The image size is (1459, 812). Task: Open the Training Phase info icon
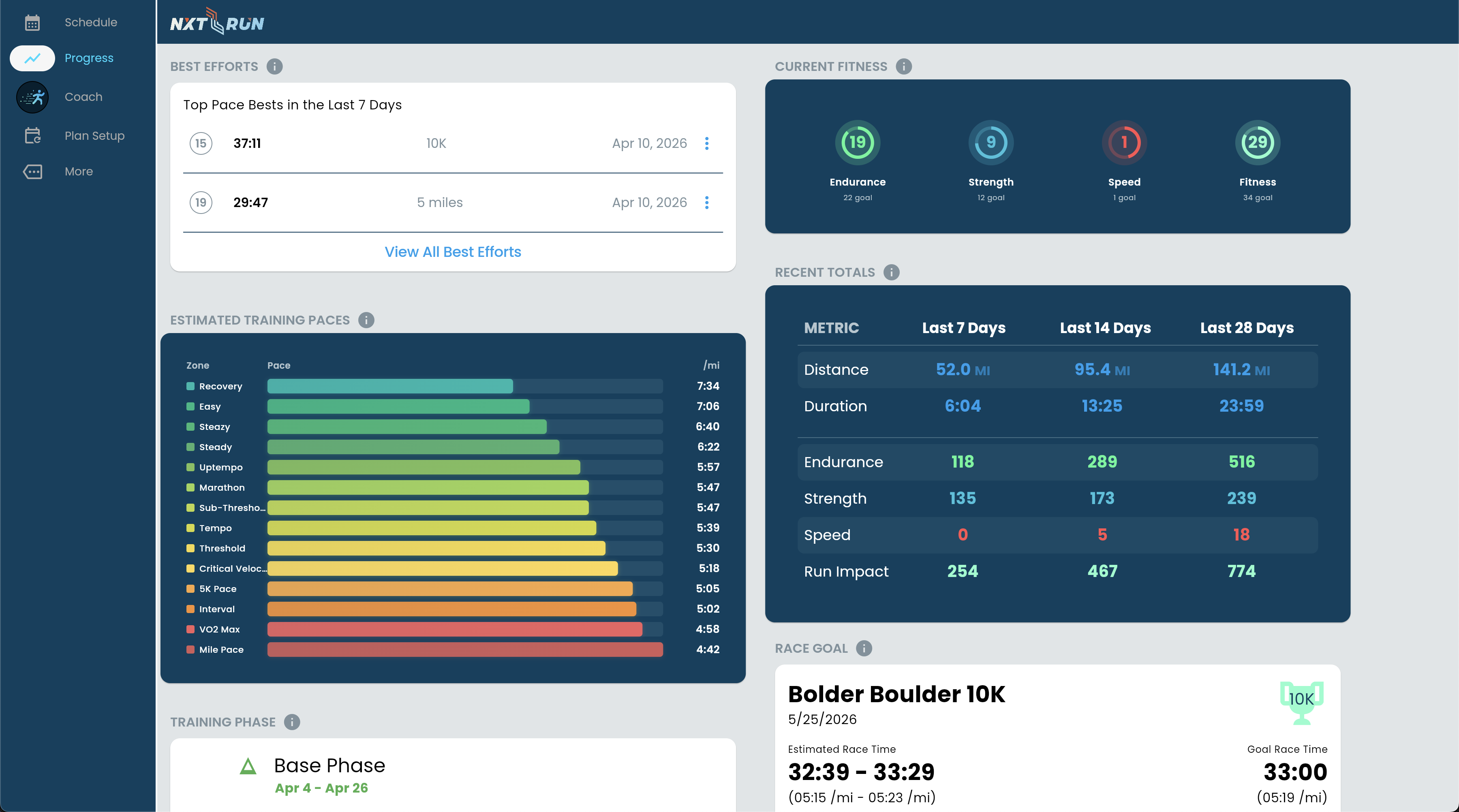coord(292,722)
